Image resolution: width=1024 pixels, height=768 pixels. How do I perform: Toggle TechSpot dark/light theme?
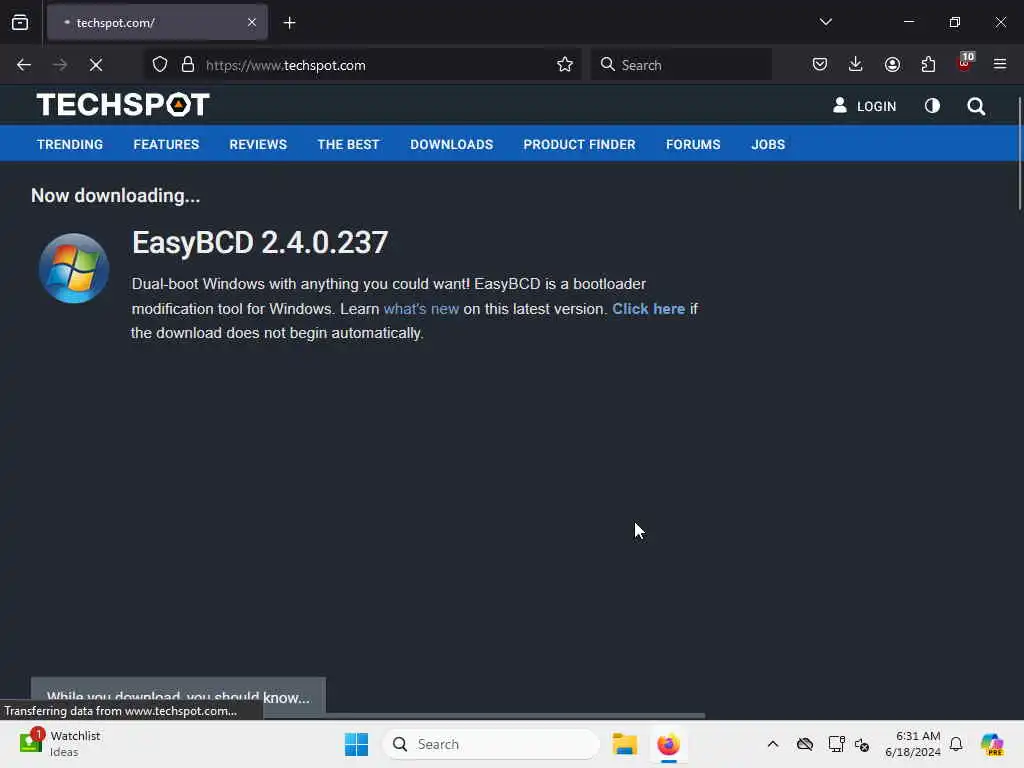pyautogui.click(x=933, y=106)
